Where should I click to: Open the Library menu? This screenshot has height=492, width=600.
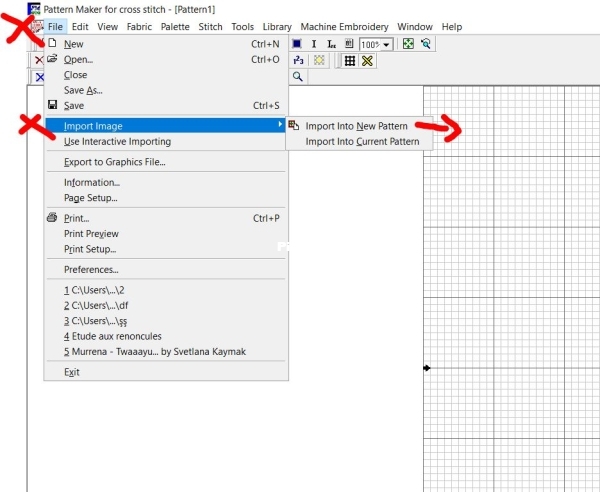coord(277,27)
